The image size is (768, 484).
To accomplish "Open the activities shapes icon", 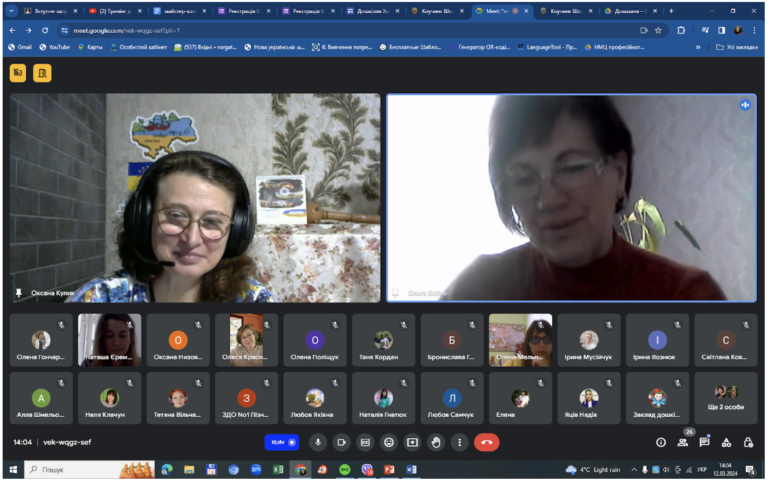I will [726, 442].
